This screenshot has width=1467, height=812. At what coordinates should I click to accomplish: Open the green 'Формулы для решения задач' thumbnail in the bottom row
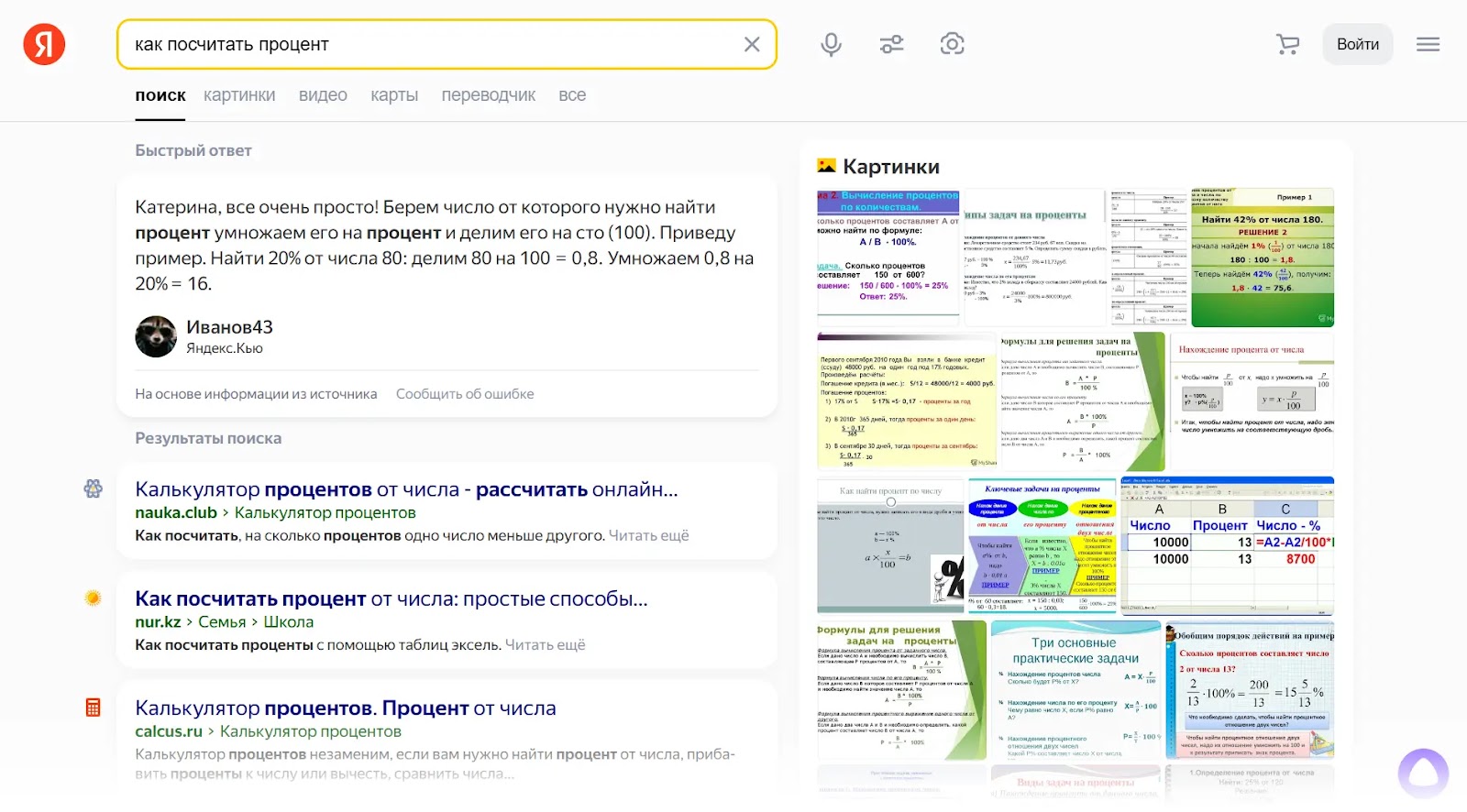901,690
